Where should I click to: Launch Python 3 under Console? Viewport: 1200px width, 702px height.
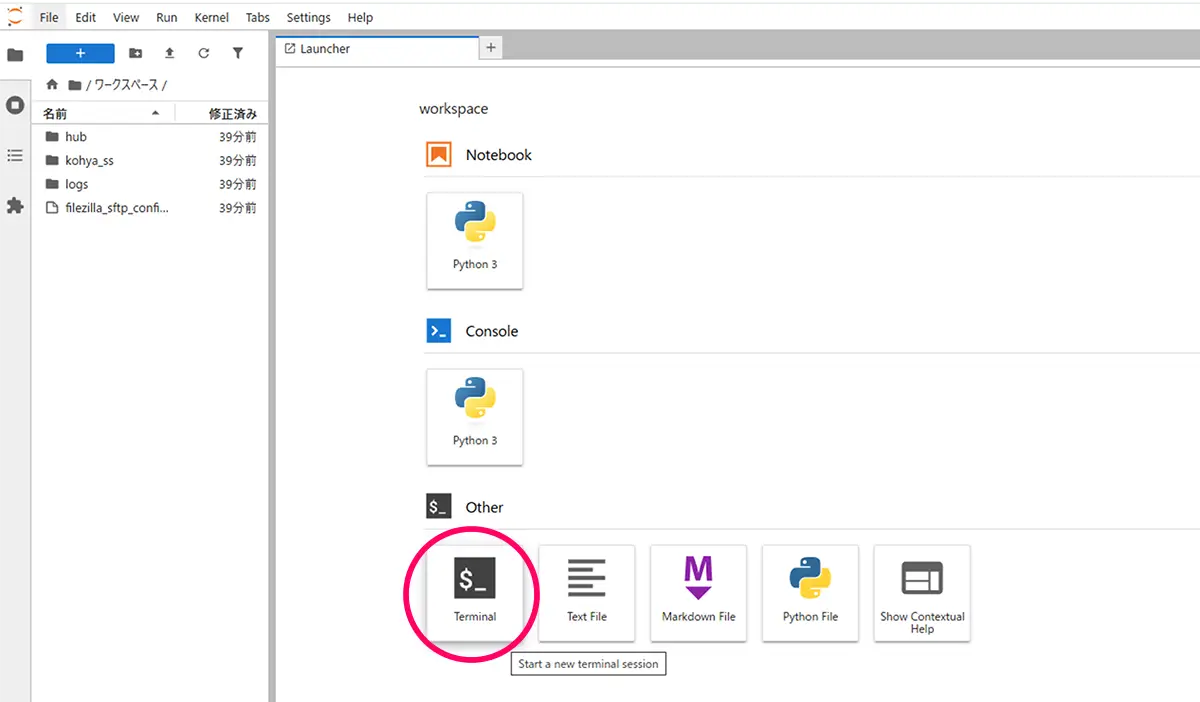475,417
